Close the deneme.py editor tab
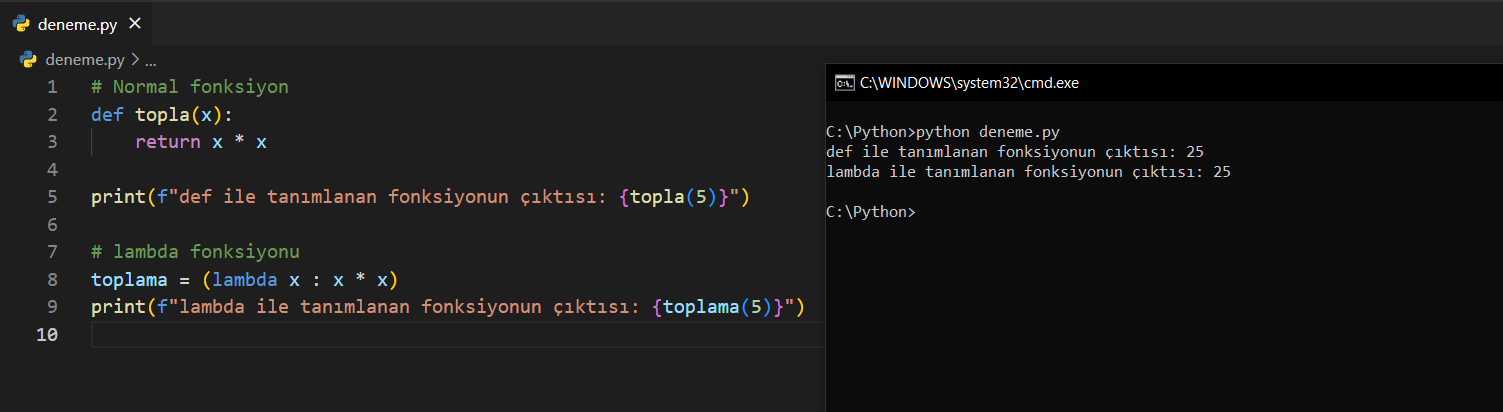Image resolution: width=1503 pixels, height=412 pixels. 136,24
